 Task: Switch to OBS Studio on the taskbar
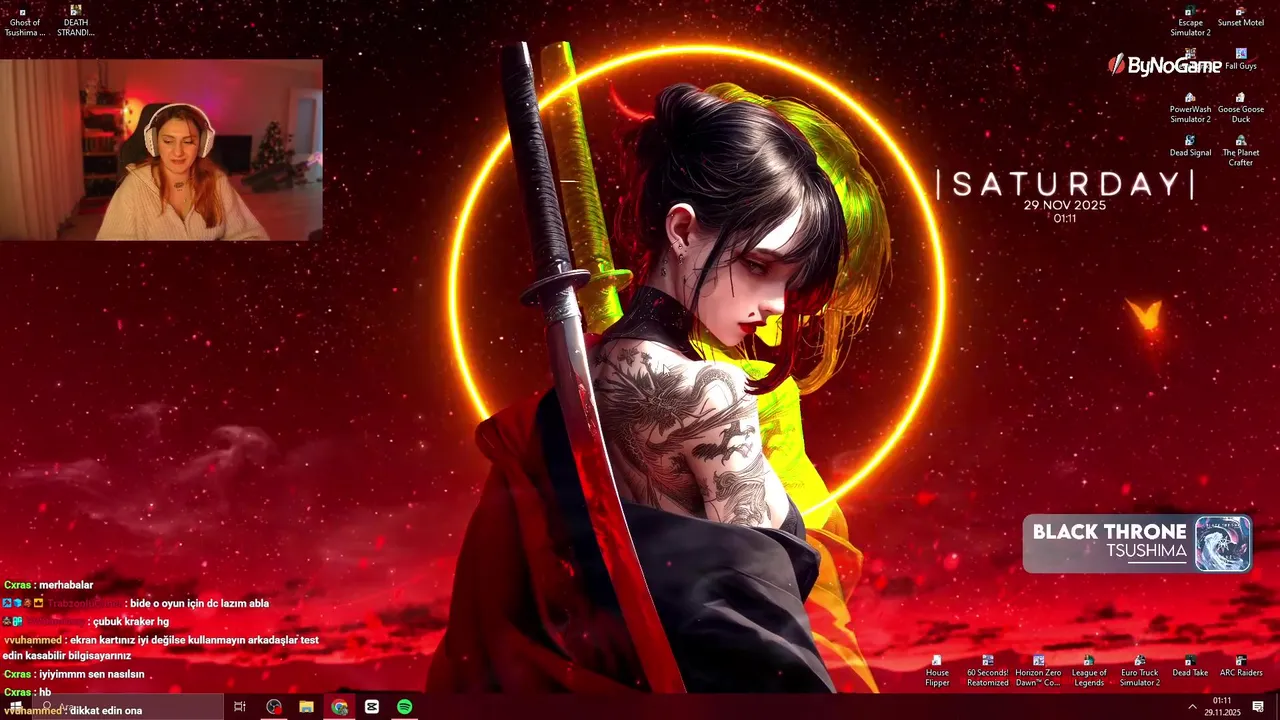point(274,707)
